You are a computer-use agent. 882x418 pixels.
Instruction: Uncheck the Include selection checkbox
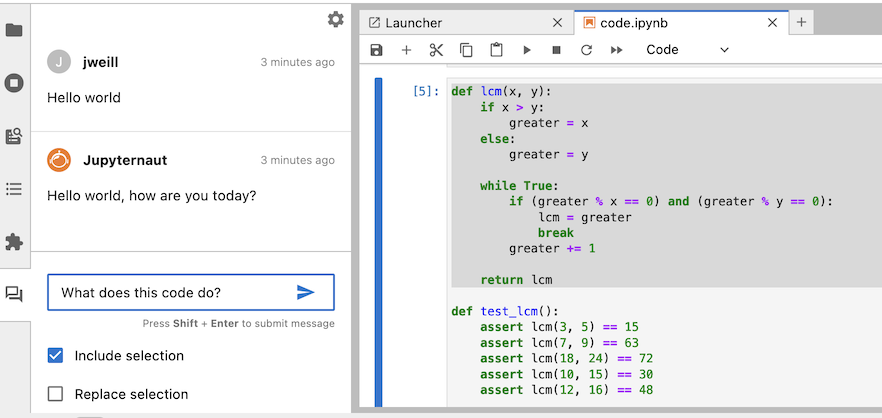click(x=55, y=356)
